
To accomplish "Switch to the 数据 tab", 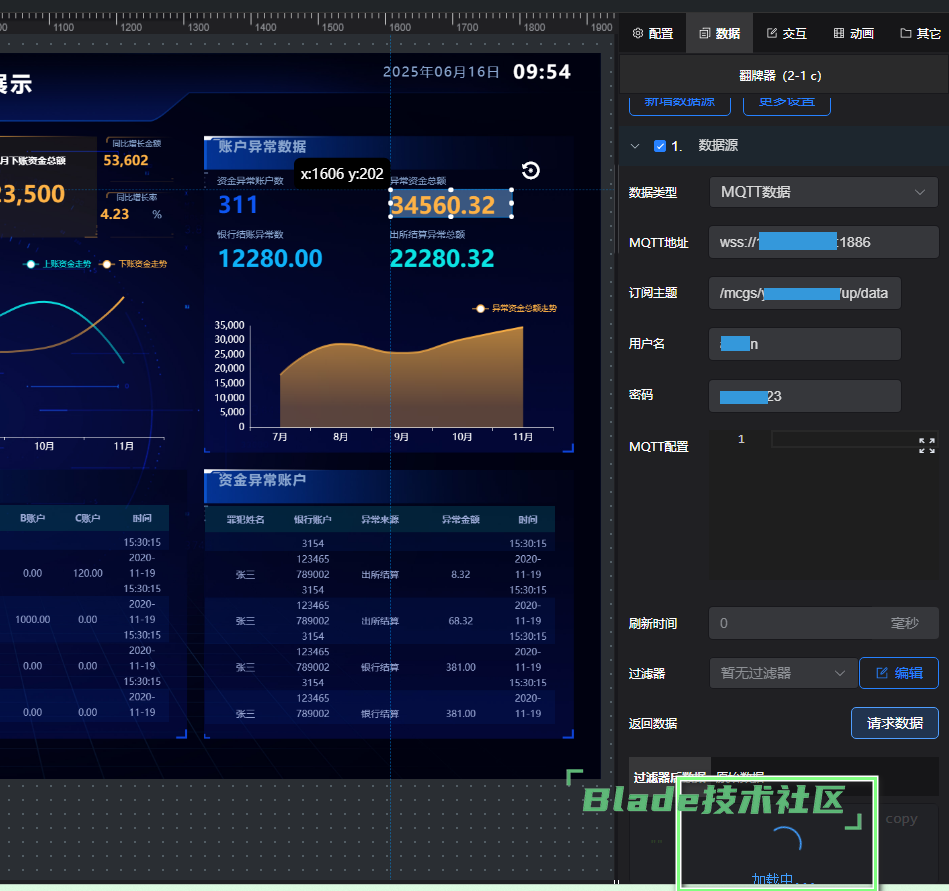I will point(719,33).
